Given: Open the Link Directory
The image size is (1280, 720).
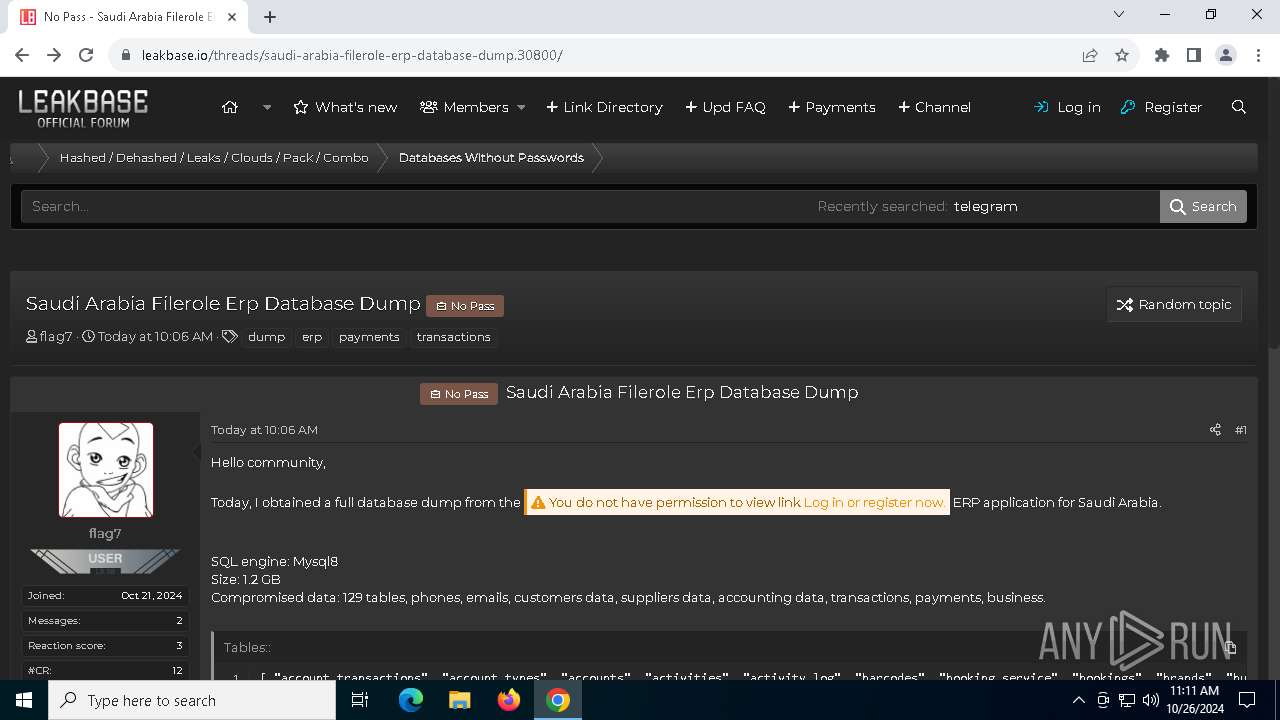Looking at the screenshot, I should pos(604,107).
